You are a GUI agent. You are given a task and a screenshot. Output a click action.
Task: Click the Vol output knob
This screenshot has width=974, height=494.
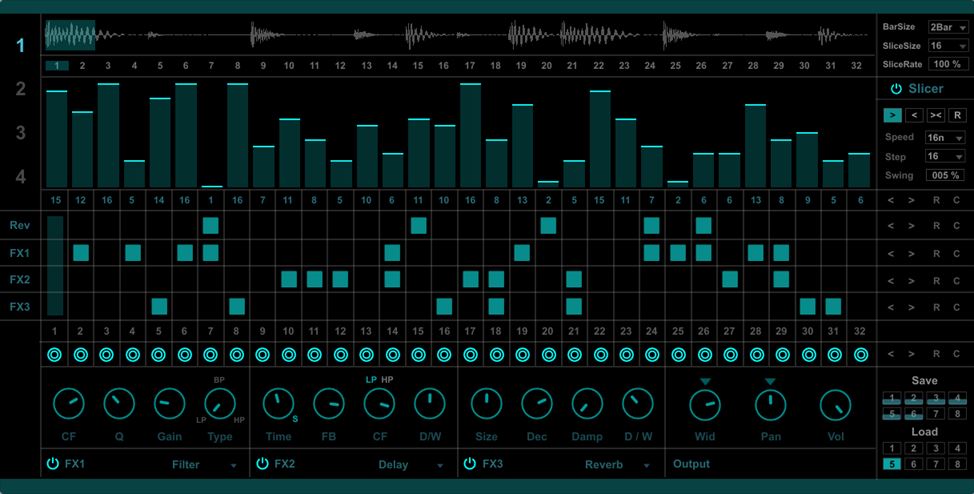click(x=835, y=405)
